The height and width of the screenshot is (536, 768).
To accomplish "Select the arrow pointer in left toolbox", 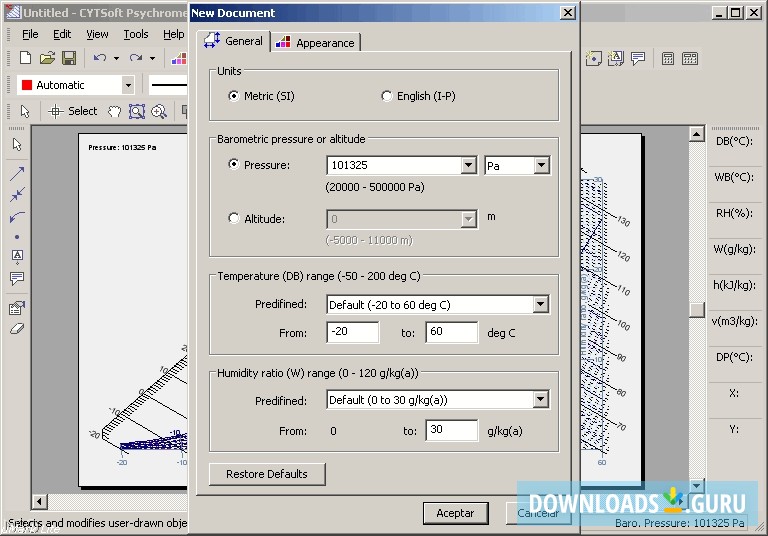I will pos(17,145).
